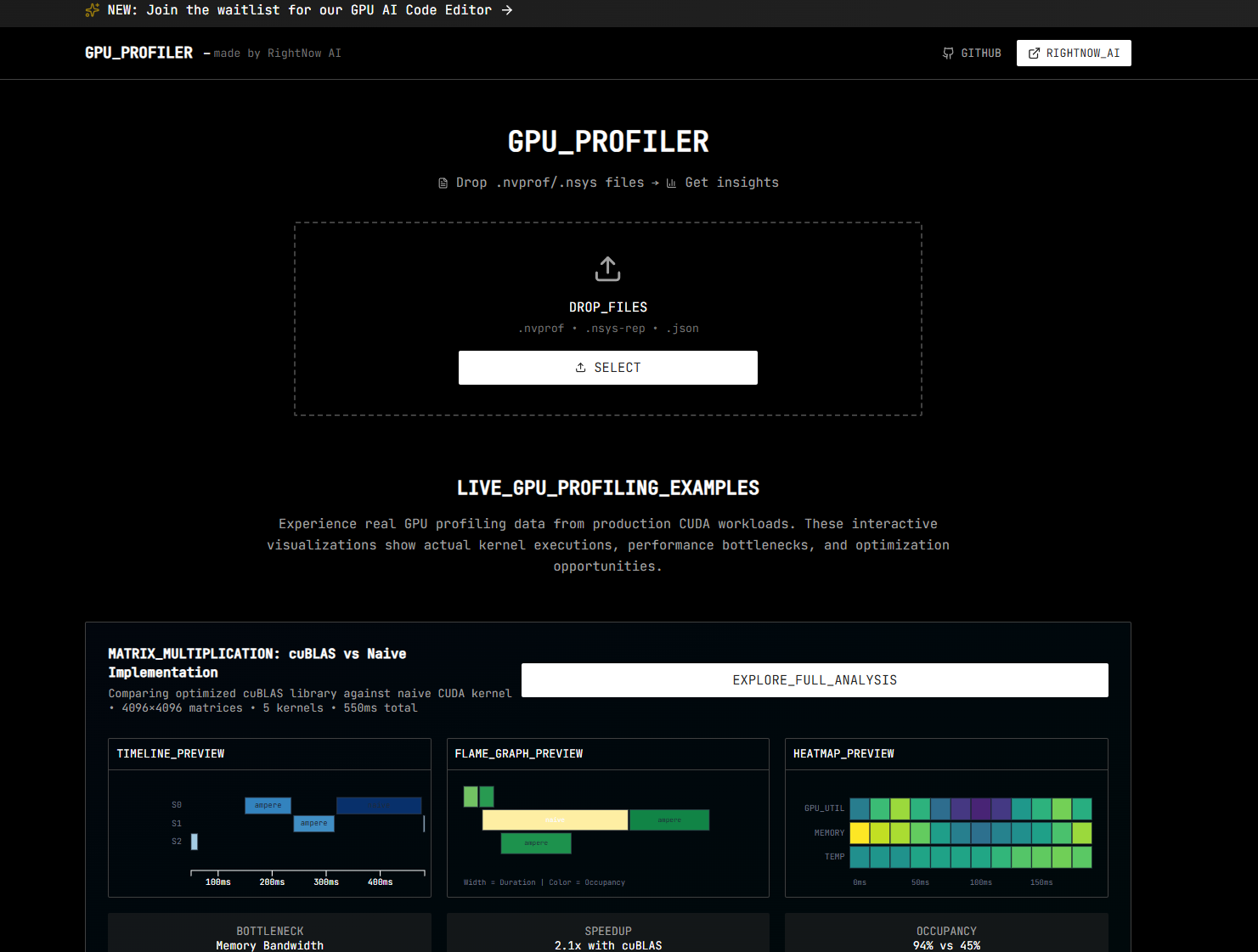This screenshot has height=952, width=1258.
Task: Open the FLAME_GRAPH_PREVIEW panel header
Action: pyautogui.click(x=608, y=754)
